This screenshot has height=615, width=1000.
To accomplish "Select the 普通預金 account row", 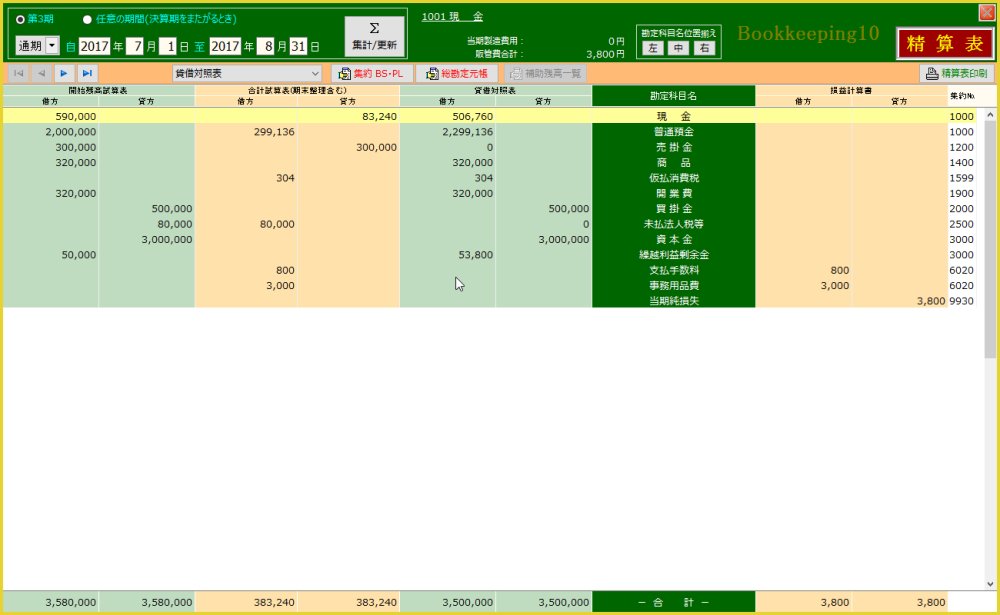I will pyautogui.click(x=673, y=132).
